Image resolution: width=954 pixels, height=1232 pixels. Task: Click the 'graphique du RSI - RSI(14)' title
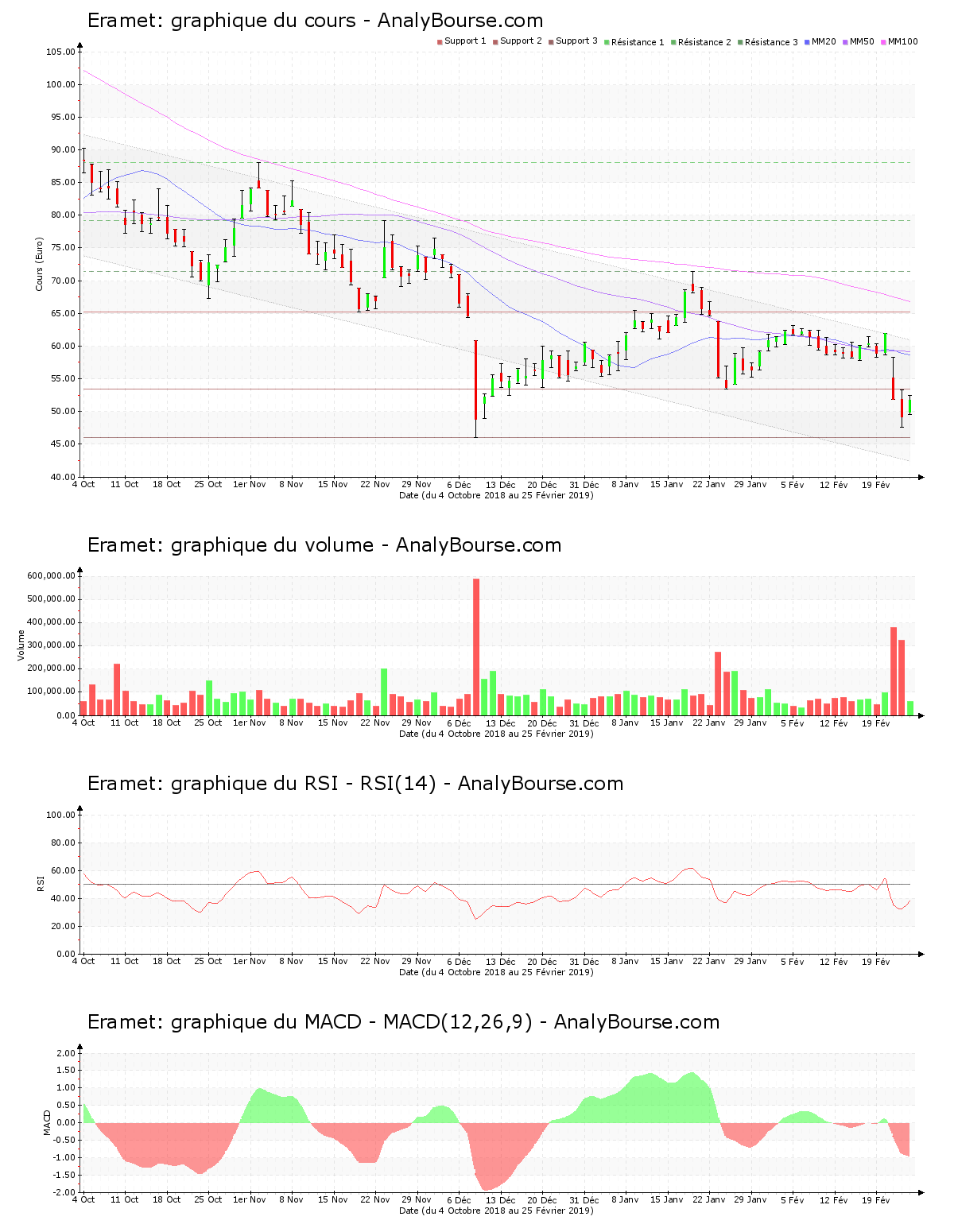click(x=355, y=784)
